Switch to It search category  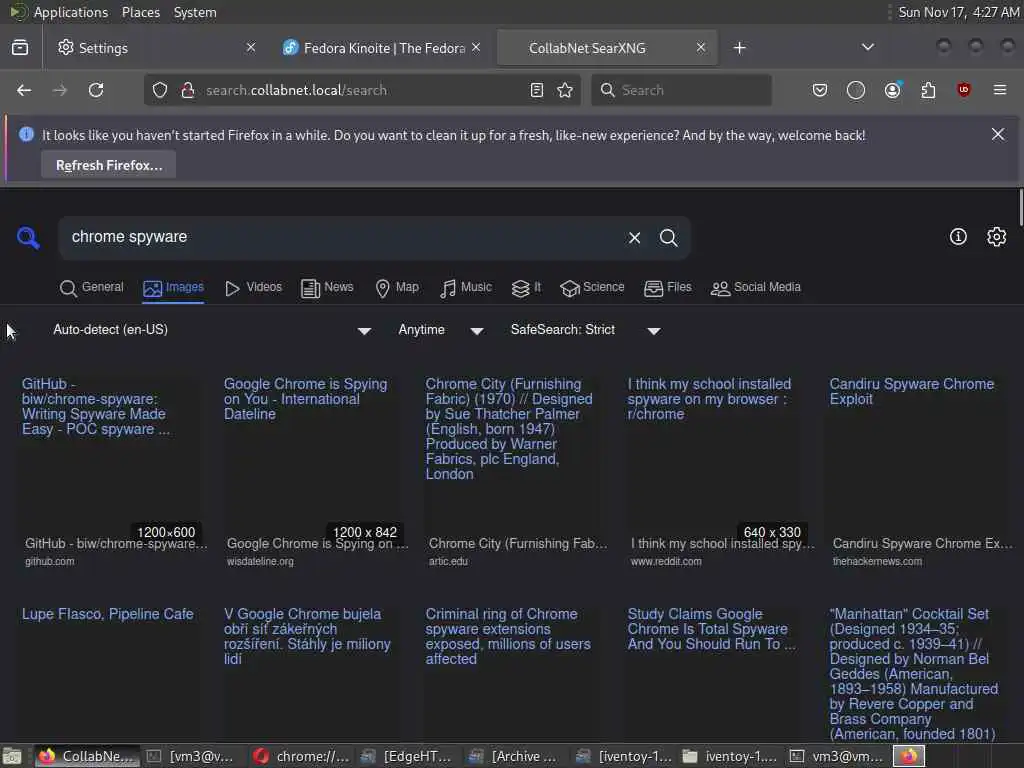click(526, 287)
